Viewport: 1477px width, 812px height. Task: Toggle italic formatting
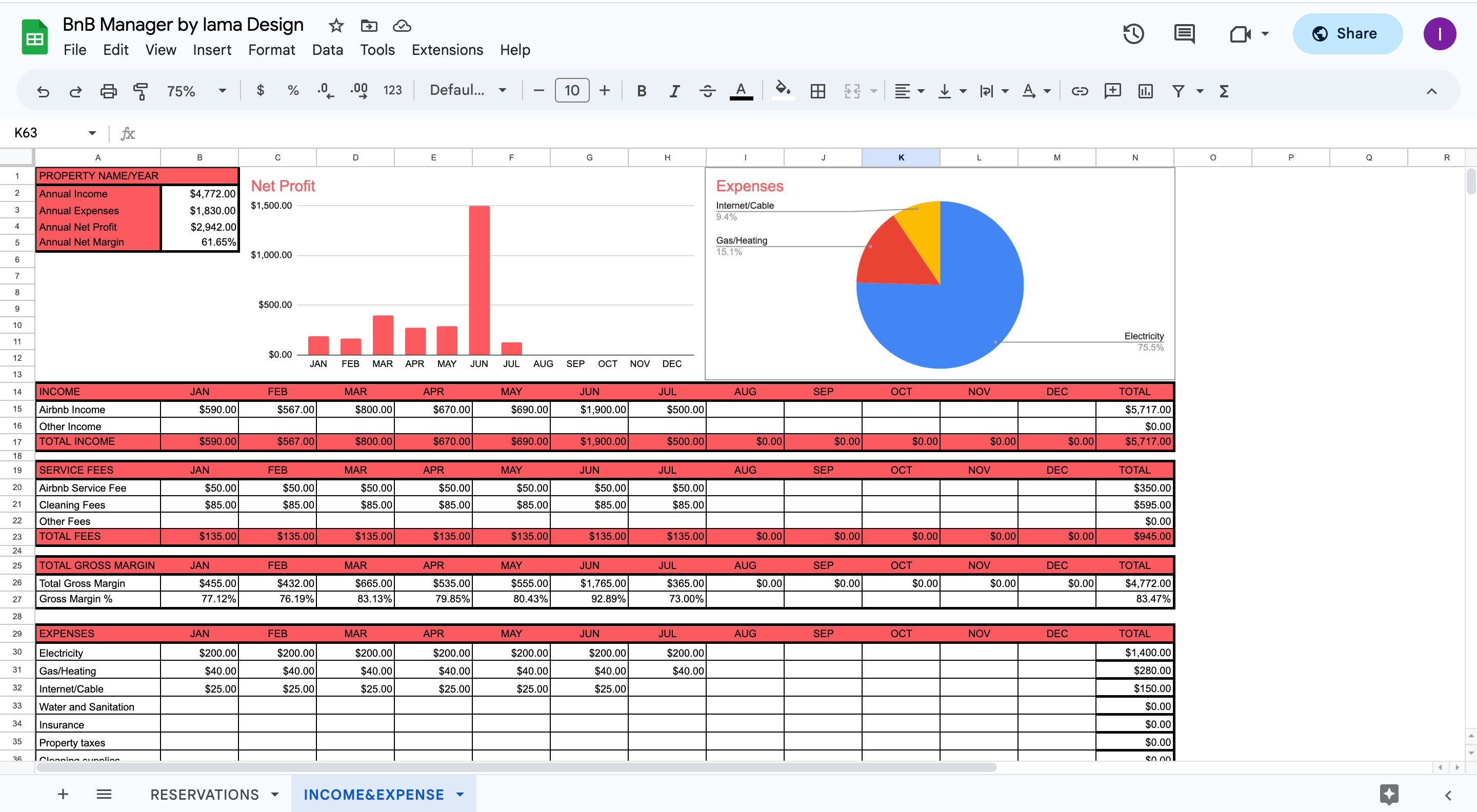pos(674,91)
